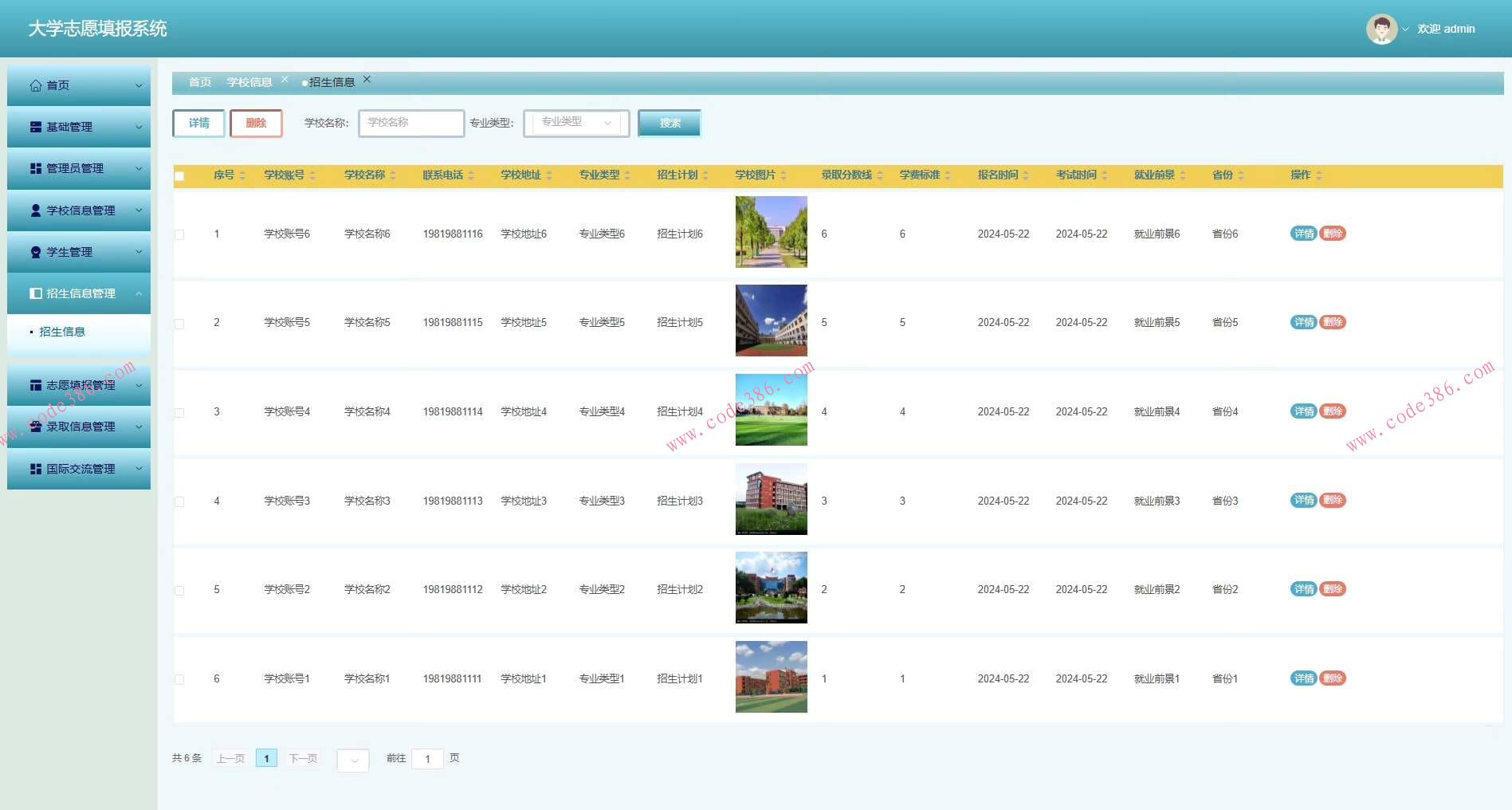Image resolution: width=1512 pixels, height=810 pixels.
Task: Click the 学校信息管理 person icon
Action: pyautogui.click(x=35, y=210)
